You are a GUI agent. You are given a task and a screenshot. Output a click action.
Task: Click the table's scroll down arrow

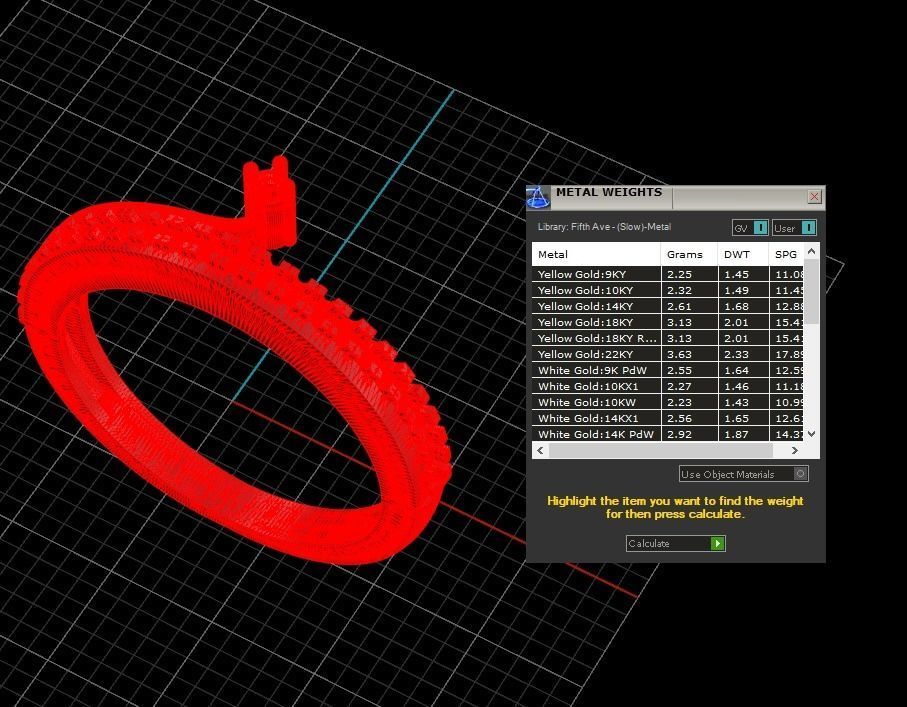pos(812,433)
